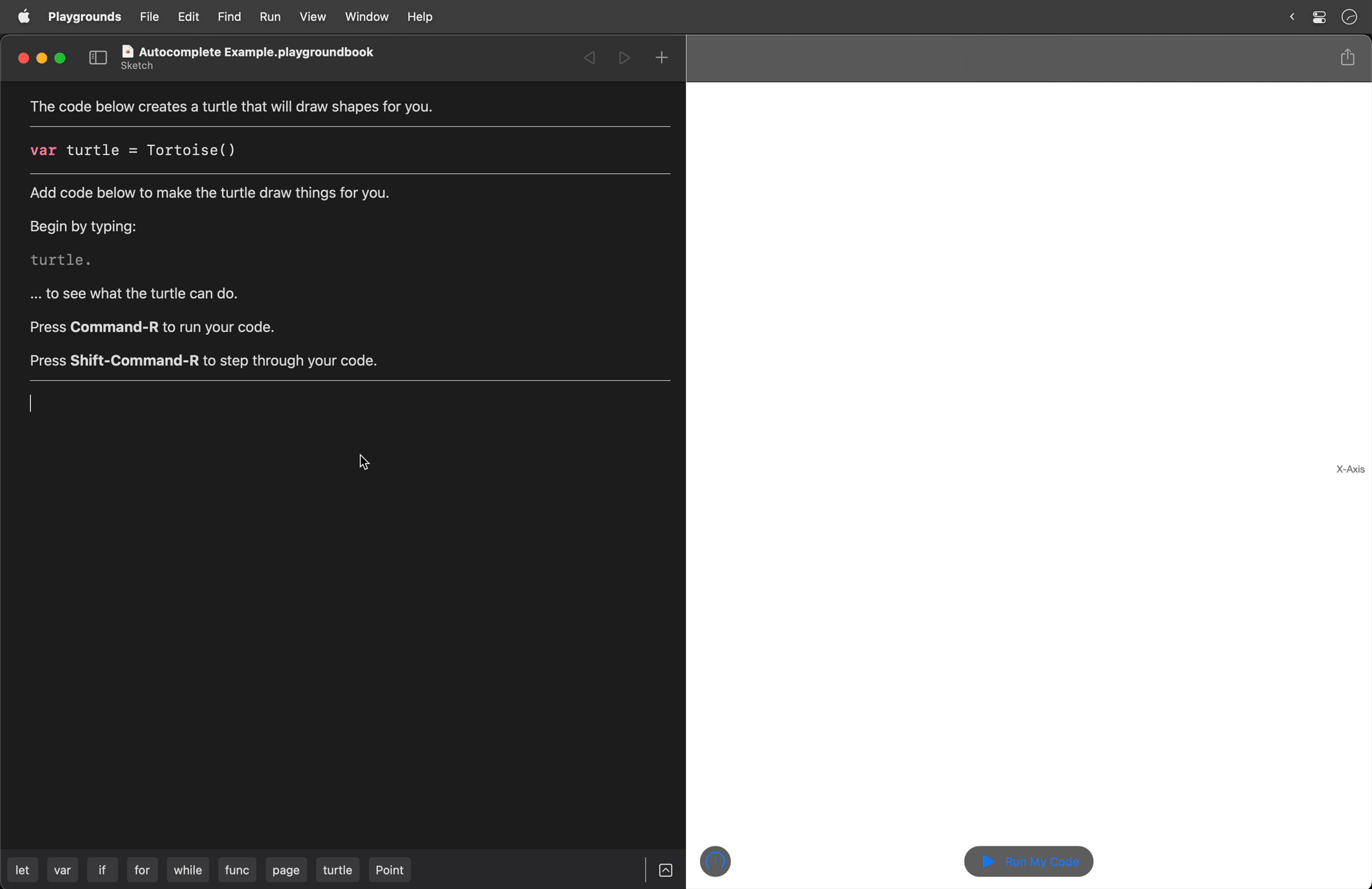Viewport: 1372px width, 889px height.
Task: Click the add new element plus icon
Action: click(x=661, y=57)
